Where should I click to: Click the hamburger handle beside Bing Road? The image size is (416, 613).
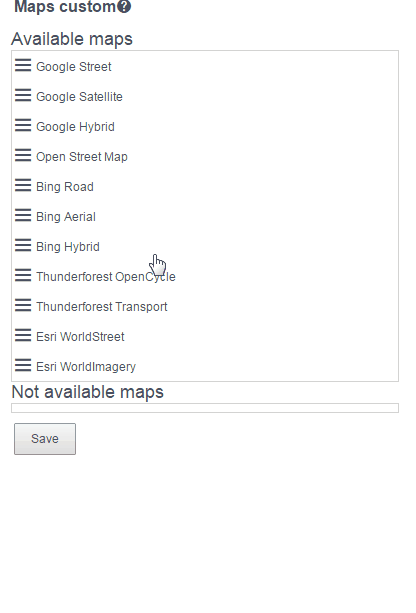[x=23, y=185]
